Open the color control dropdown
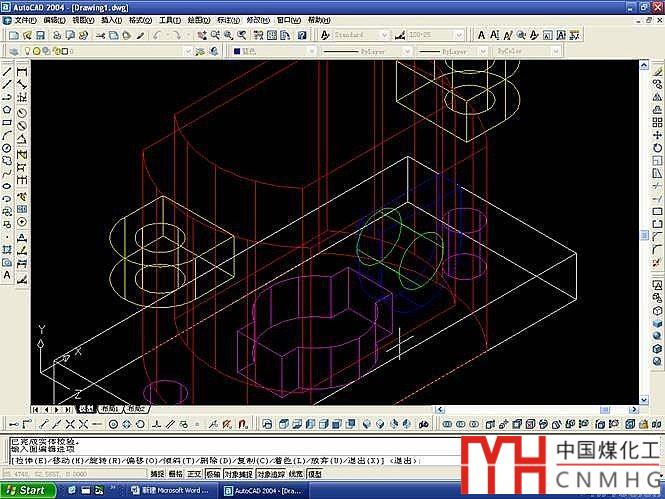The height and width of the screenshot is (499, 665). click(x=312, y=51)
